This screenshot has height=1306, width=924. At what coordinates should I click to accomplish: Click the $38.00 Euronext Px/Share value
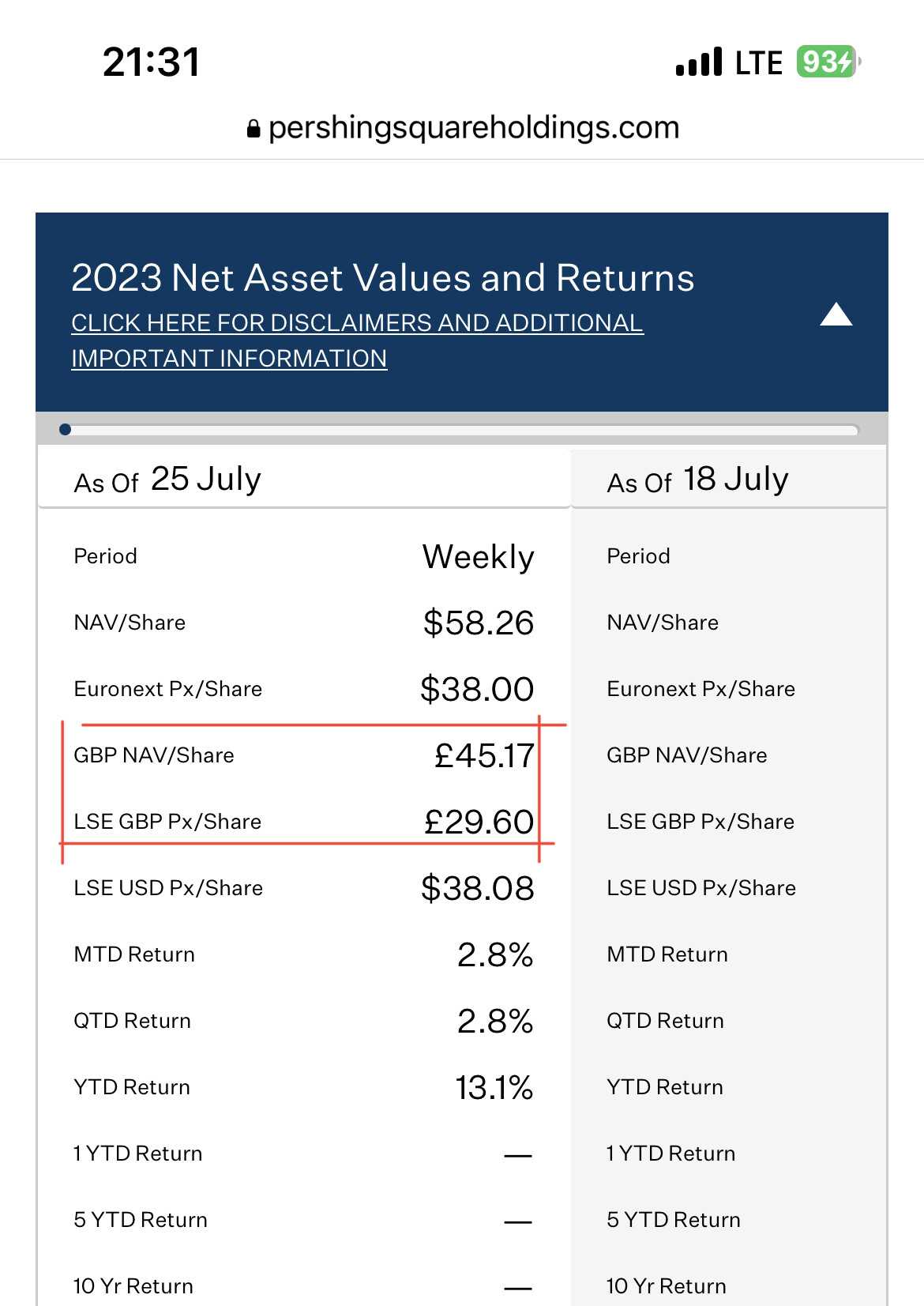click(477, 689)
